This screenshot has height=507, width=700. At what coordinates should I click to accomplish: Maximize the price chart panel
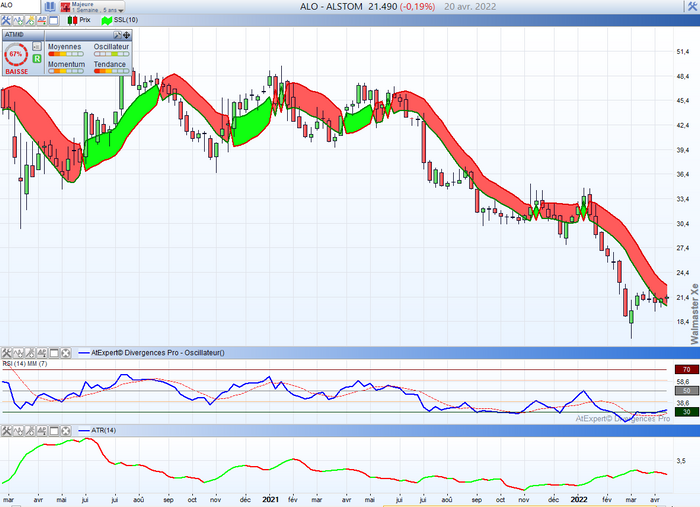54,20
